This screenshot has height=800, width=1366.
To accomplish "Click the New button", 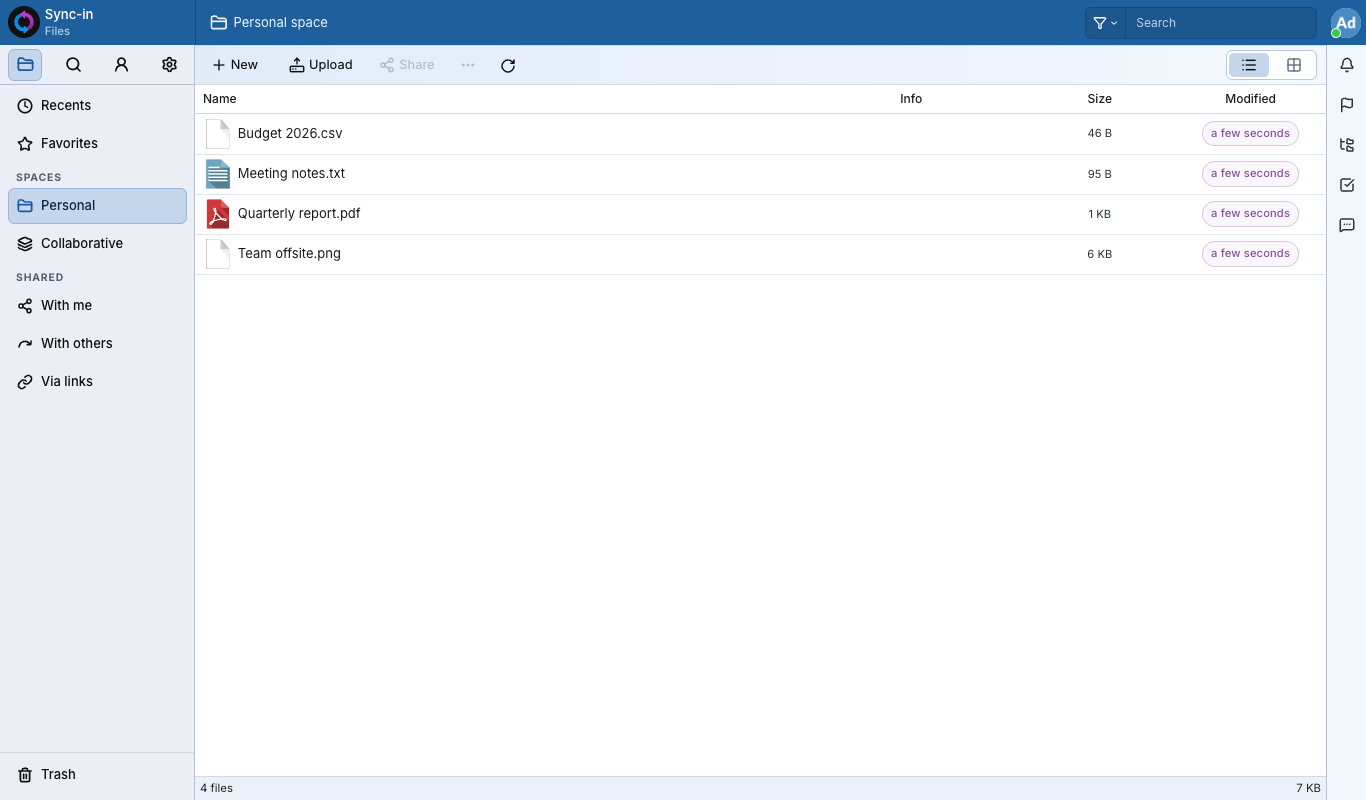I will point(235,65).
